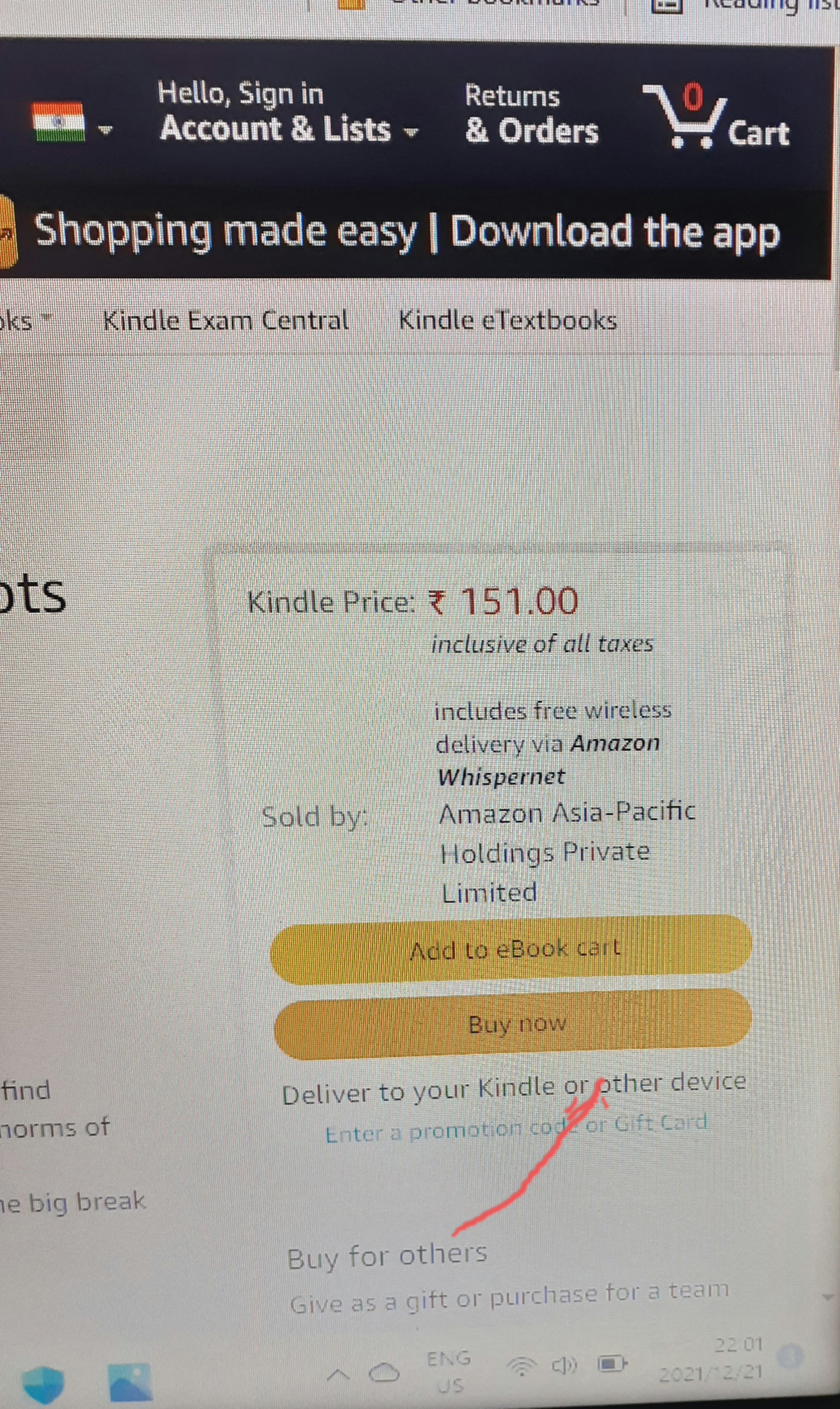840x1409 pixels.
Task: Show hidden tray icons chevron
Action: [x=338, y=1374]
